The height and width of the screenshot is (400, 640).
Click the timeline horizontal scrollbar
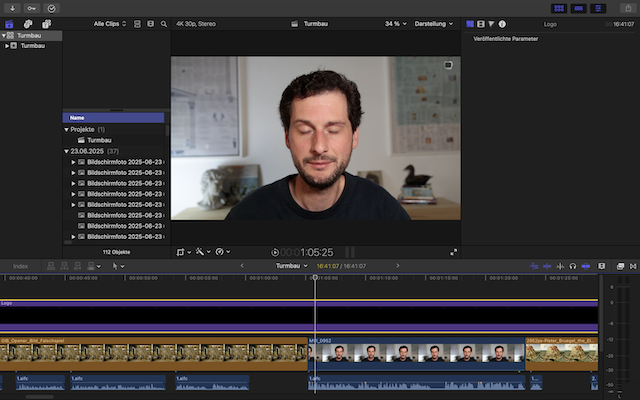pyautogui.click(x=40, y=397)
